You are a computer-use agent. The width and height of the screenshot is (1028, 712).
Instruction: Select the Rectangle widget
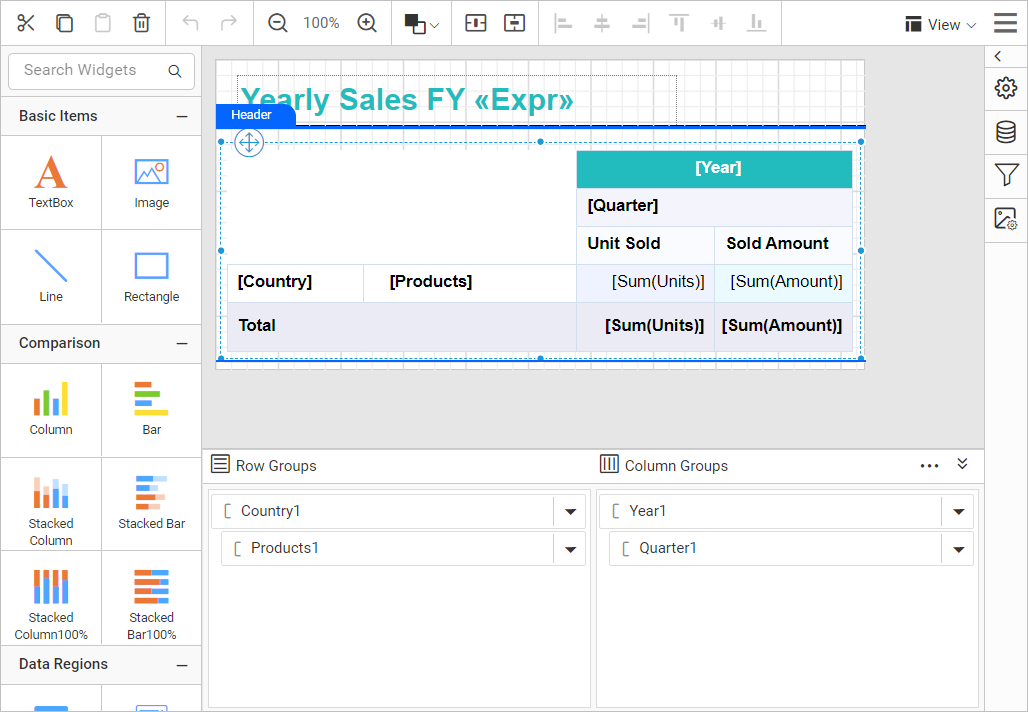click(x=151, y=276)
